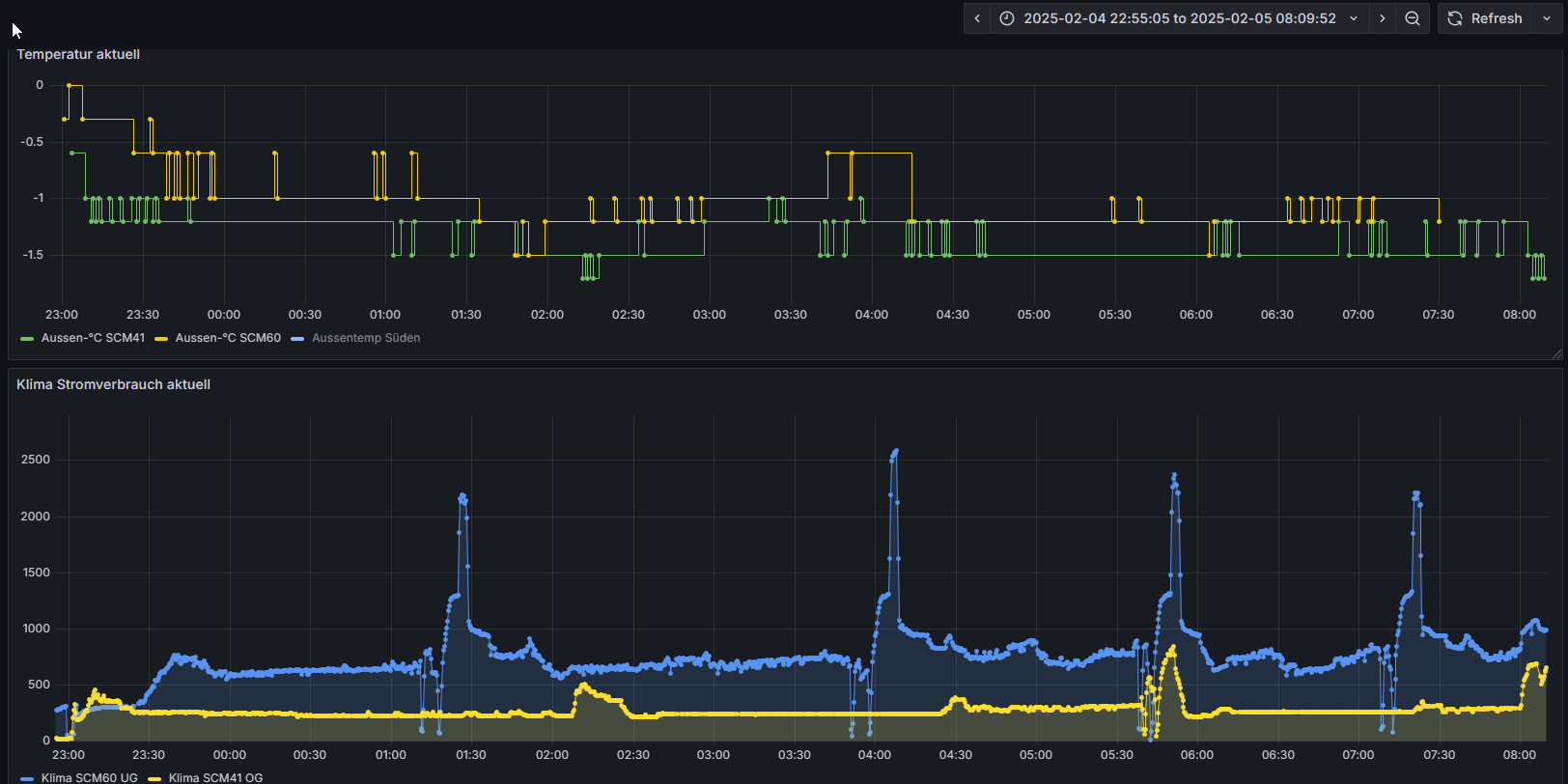Image resolution: width=1568 pixels, height=784 pixels.
Task: Open blue color swatch for Klima SCM60 UG
Action: tap(27, 778)
